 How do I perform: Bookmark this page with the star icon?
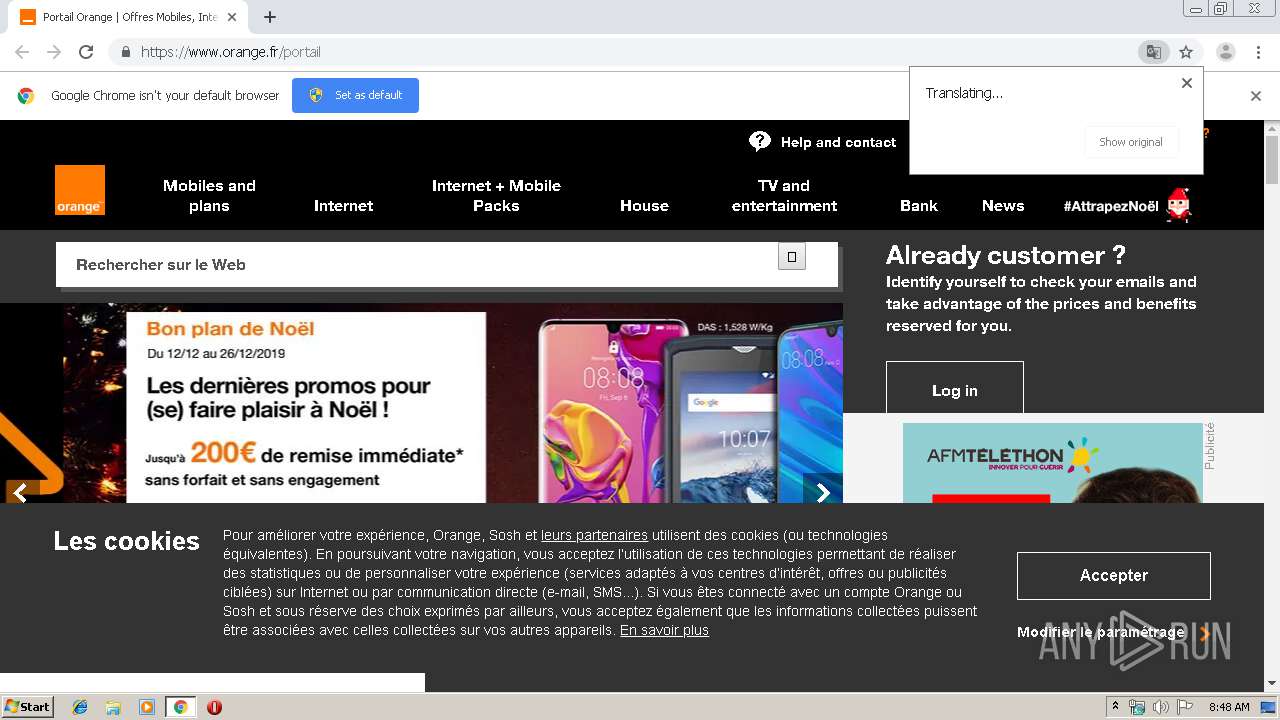(1186, 52)
